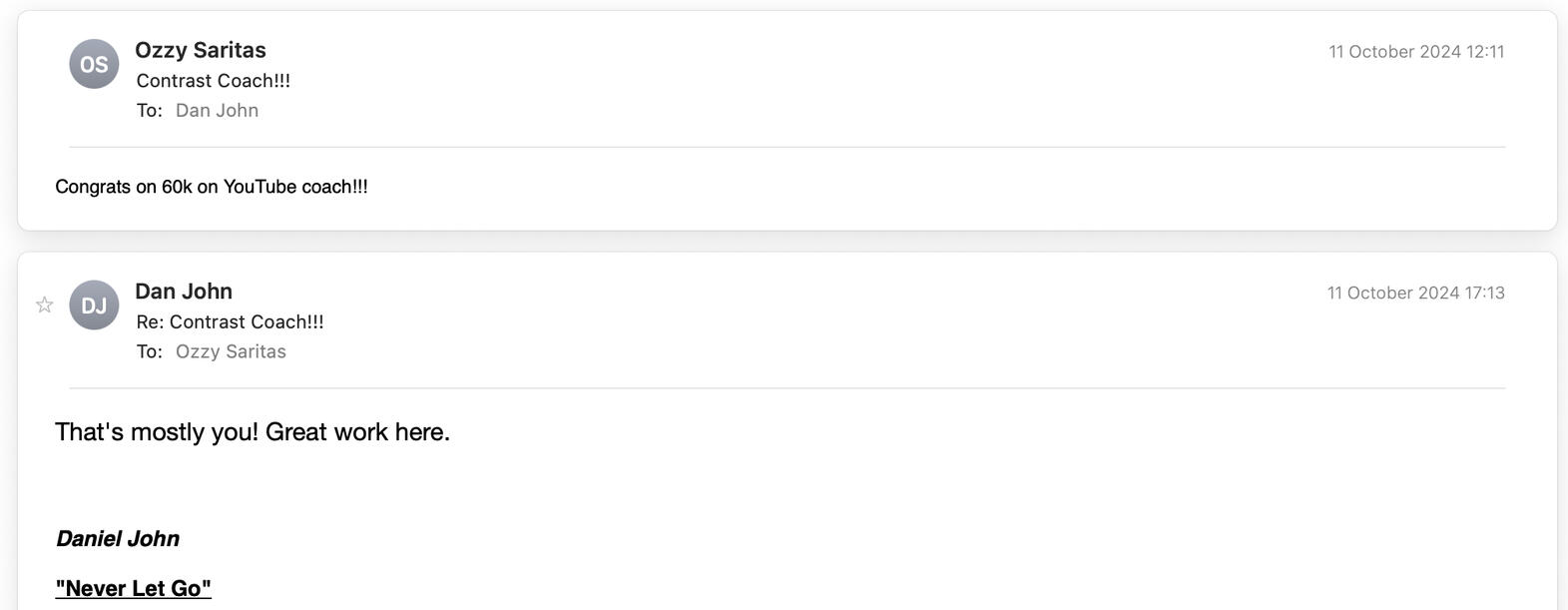Click sender name Ozzy Saritas in first message

[x=200, y=50]
